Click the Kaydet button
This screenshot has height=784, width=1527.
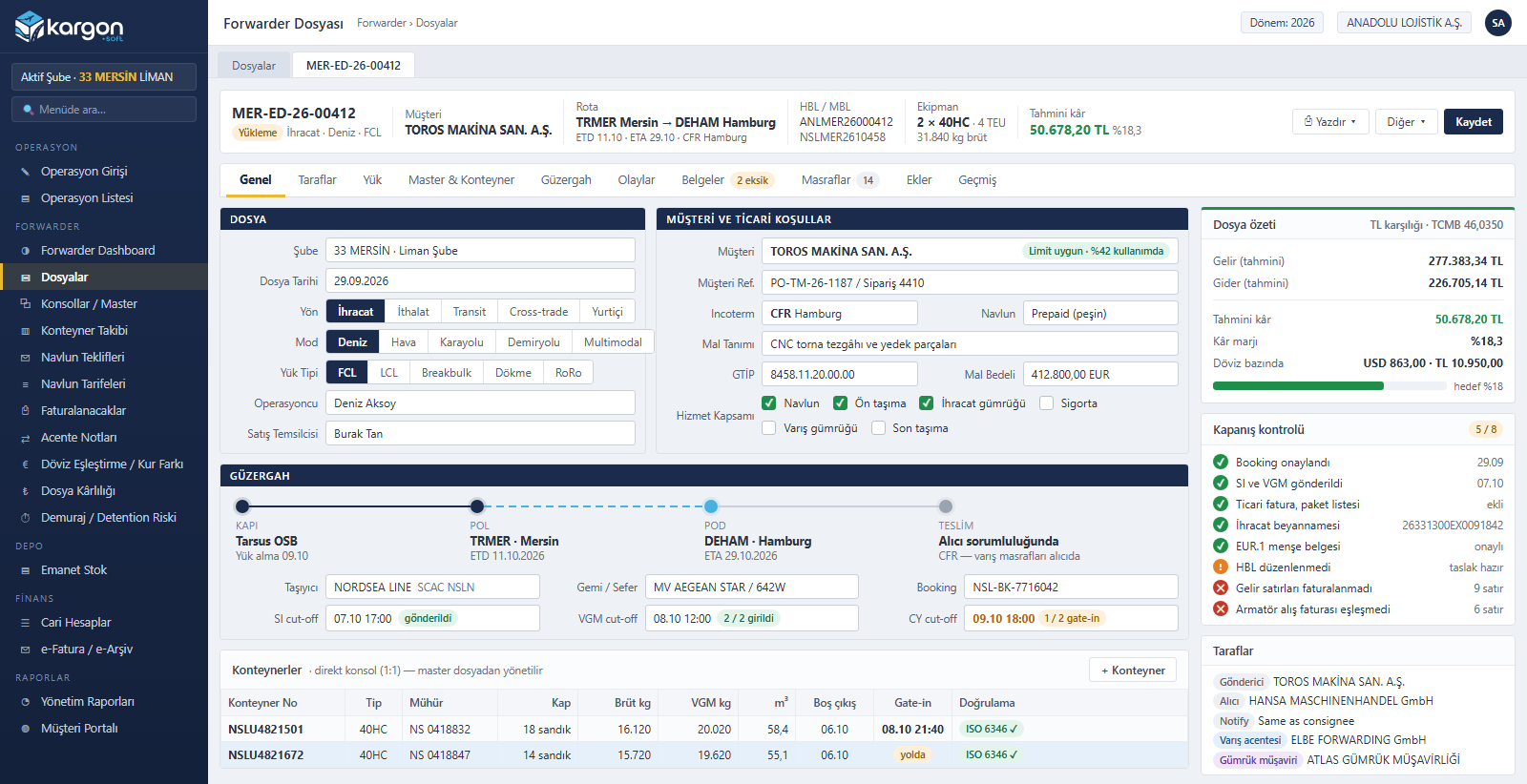(x=1474, y=122)
